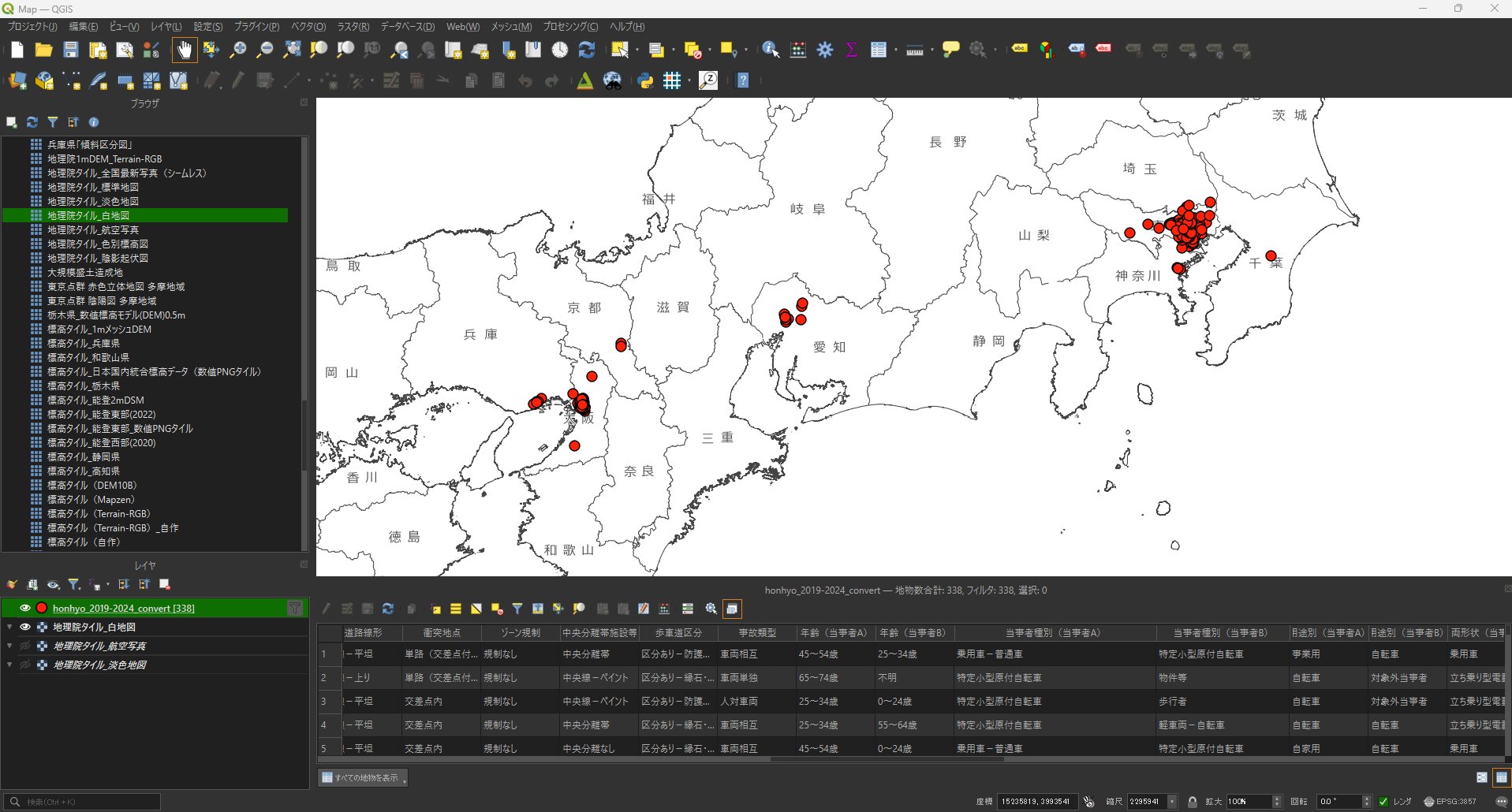Zoom to full extent of the map
The image size is (1512, 812).
pyautogui.click(x=292, y=50)
